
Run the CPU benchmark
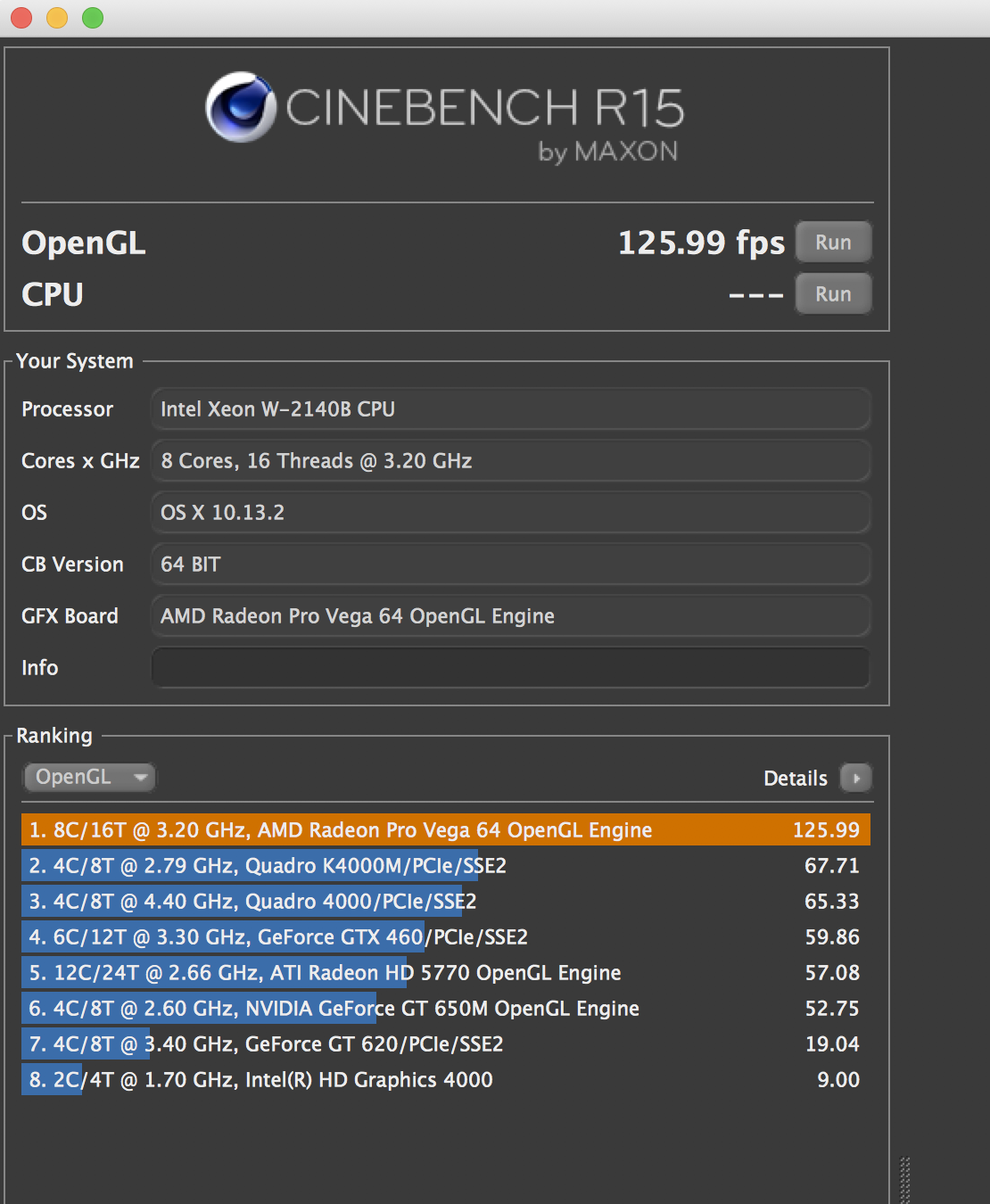[833, 293]
